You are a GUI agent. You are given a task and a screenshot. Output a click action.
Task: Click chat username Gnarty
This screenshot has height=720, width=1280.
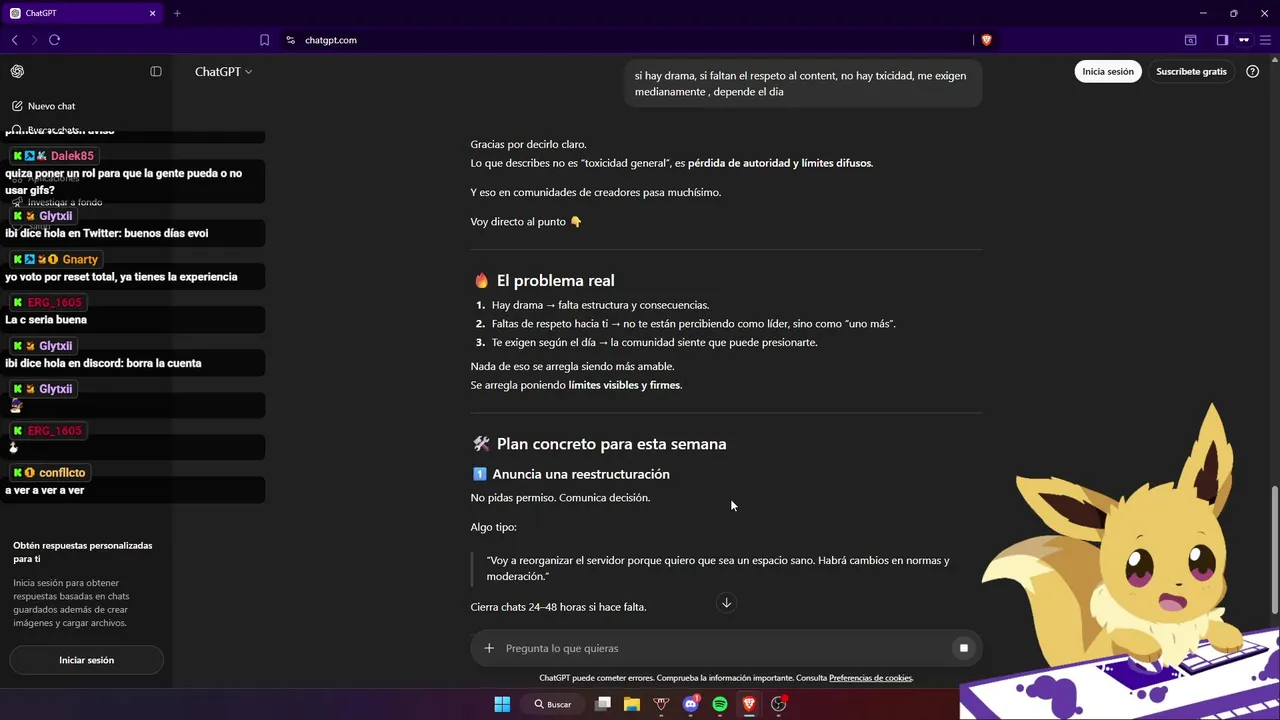[80, 259]
